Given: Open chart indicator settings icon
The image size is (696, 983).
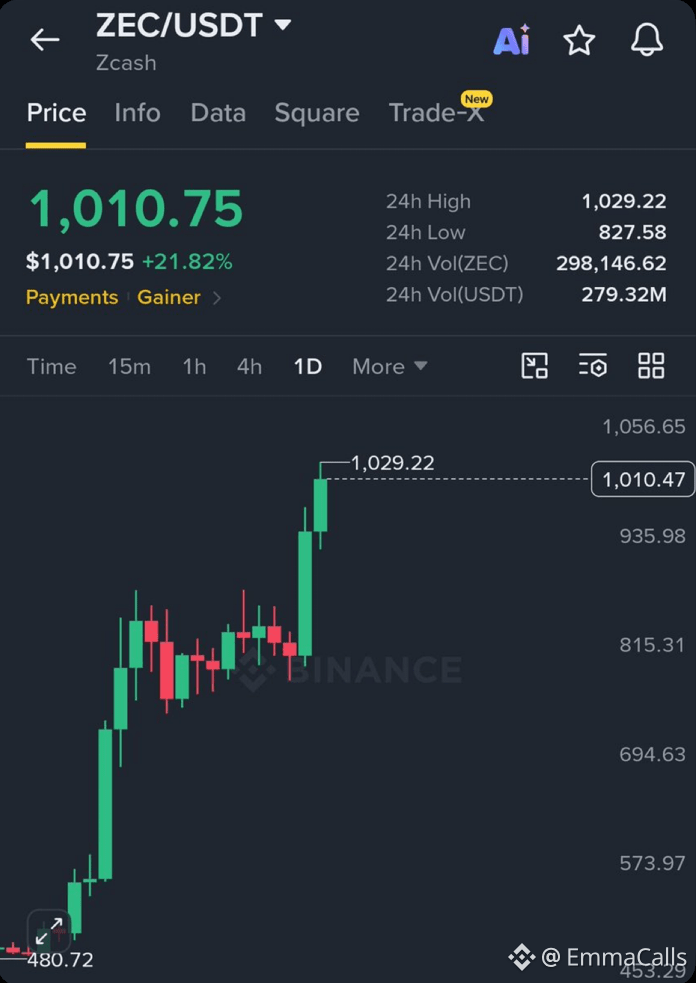Looking at the screenshot, I should pyautogui.click(x=593, y=365).
